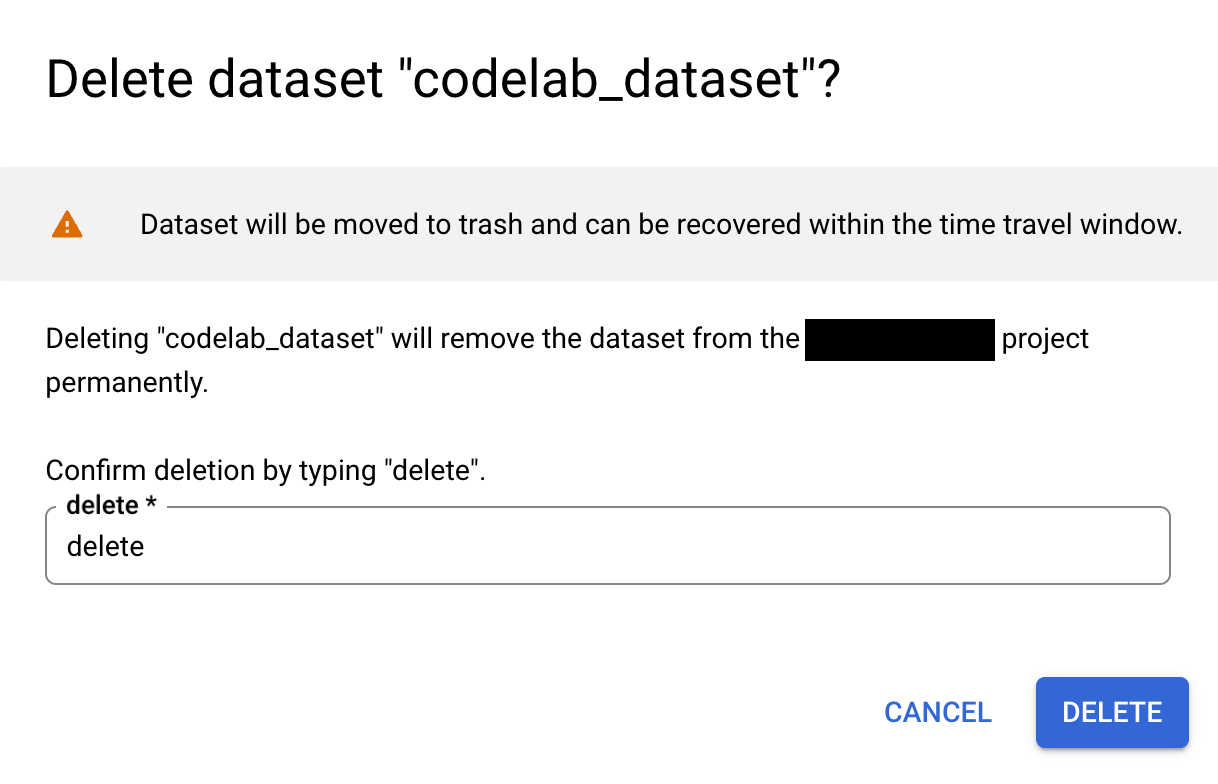Click the CANCEL button text
The image size is (1218, 784).
point(937,712)
